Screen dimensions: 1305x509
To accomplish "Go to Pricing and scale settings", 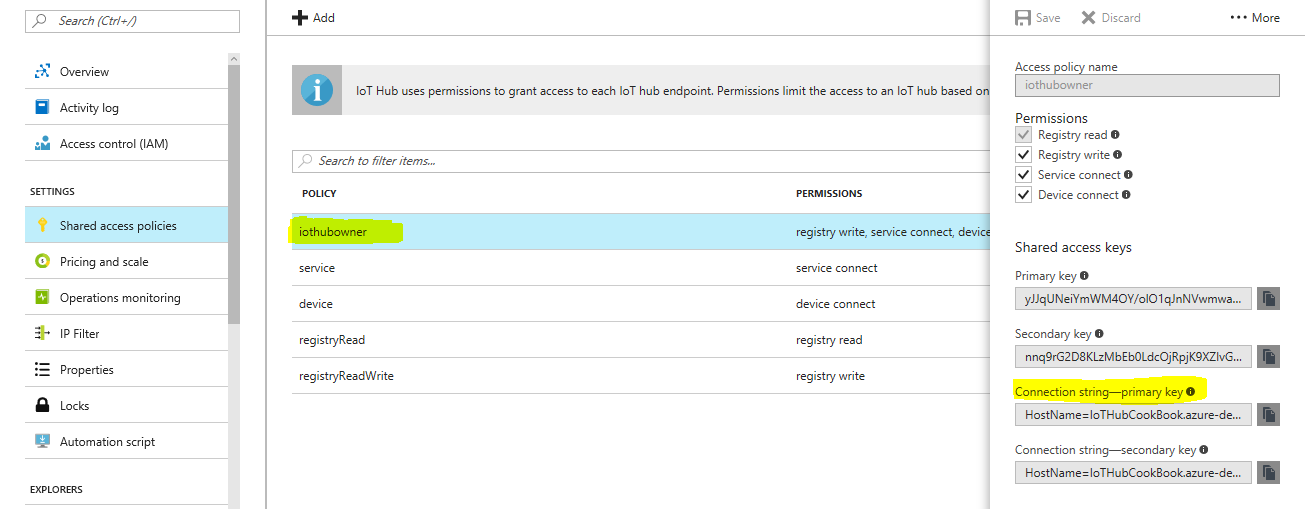I will click(x=104, y=262).
